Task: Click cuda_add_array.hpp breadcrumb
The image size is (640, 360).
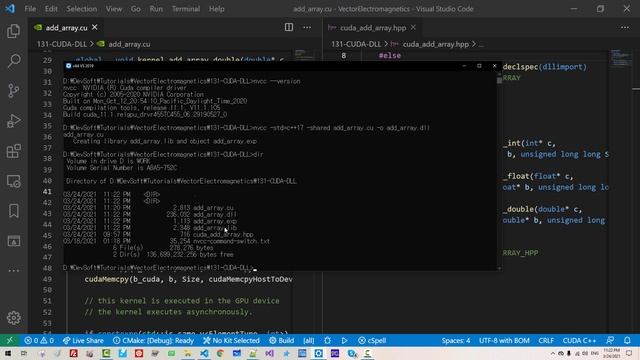Action: pos(436,44)
